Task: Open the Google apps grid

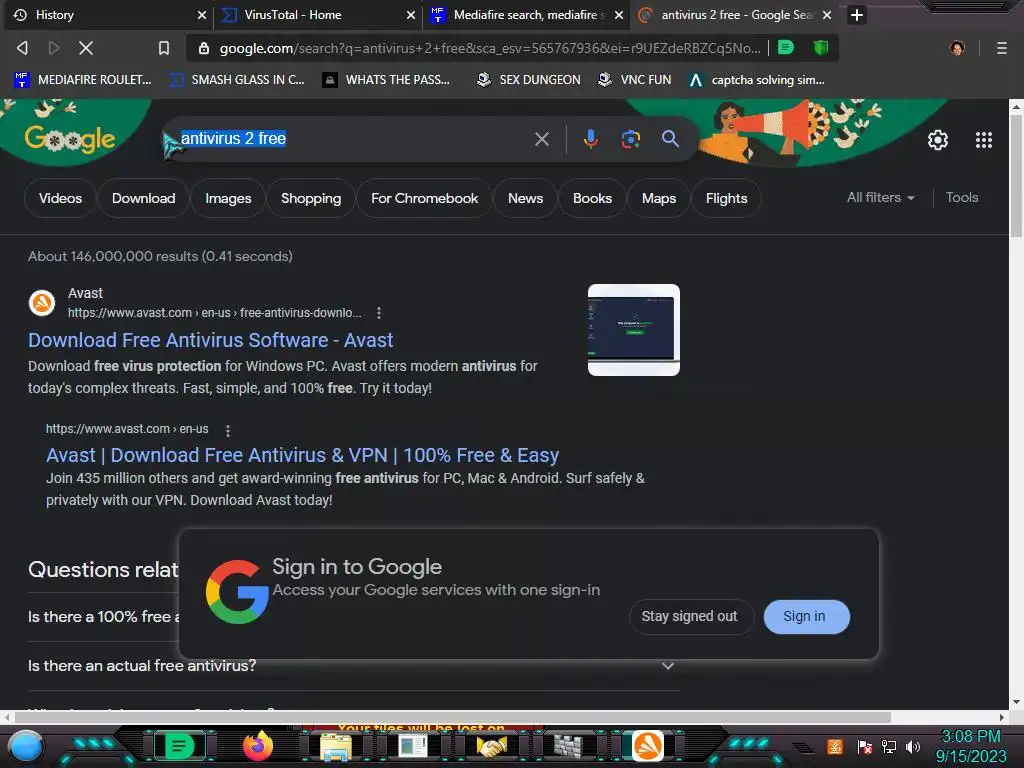Action: coord(984,140)
